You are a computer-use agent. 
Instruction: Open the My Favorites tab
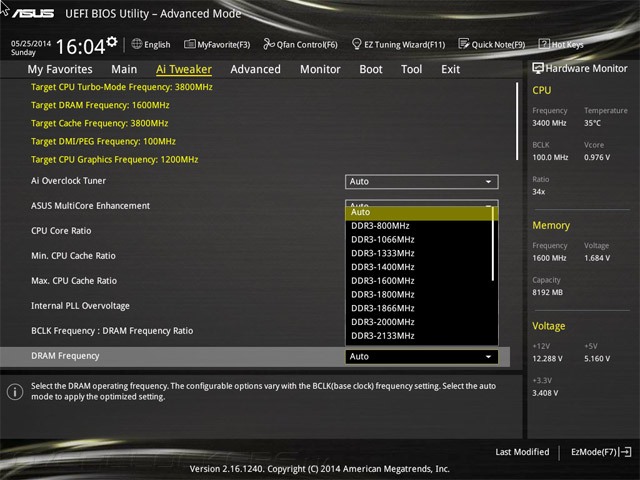pos(60,69)
